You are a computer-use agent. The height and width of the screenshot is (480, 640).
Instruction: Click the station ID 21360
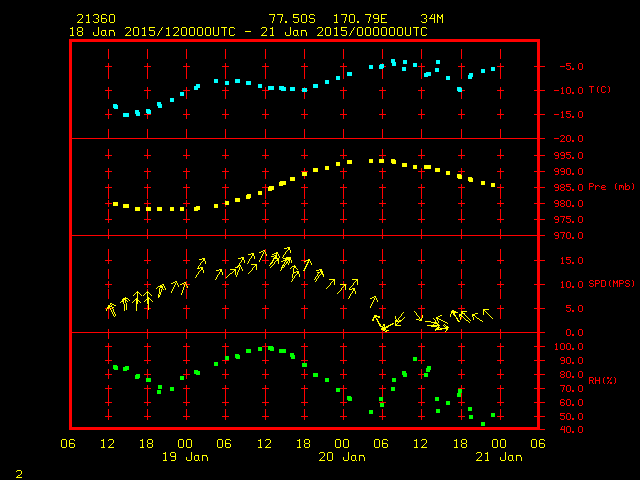96,19
